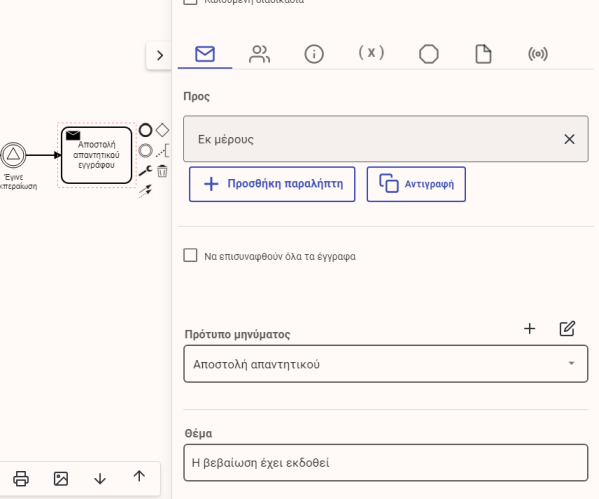
Task: Click the Θέμα subject input field
Action: pyautogui.click(x=385, y=463)
